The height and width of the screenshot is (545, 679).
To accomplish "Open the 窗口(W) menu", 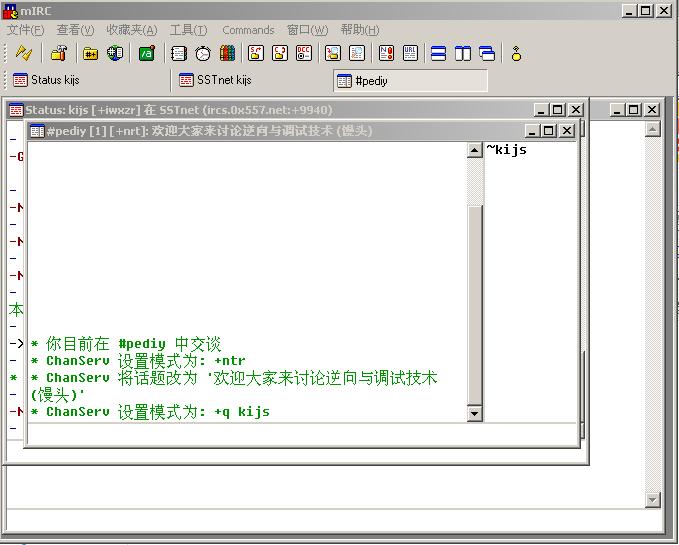I will pyautogui.click(x=307, y=30).
